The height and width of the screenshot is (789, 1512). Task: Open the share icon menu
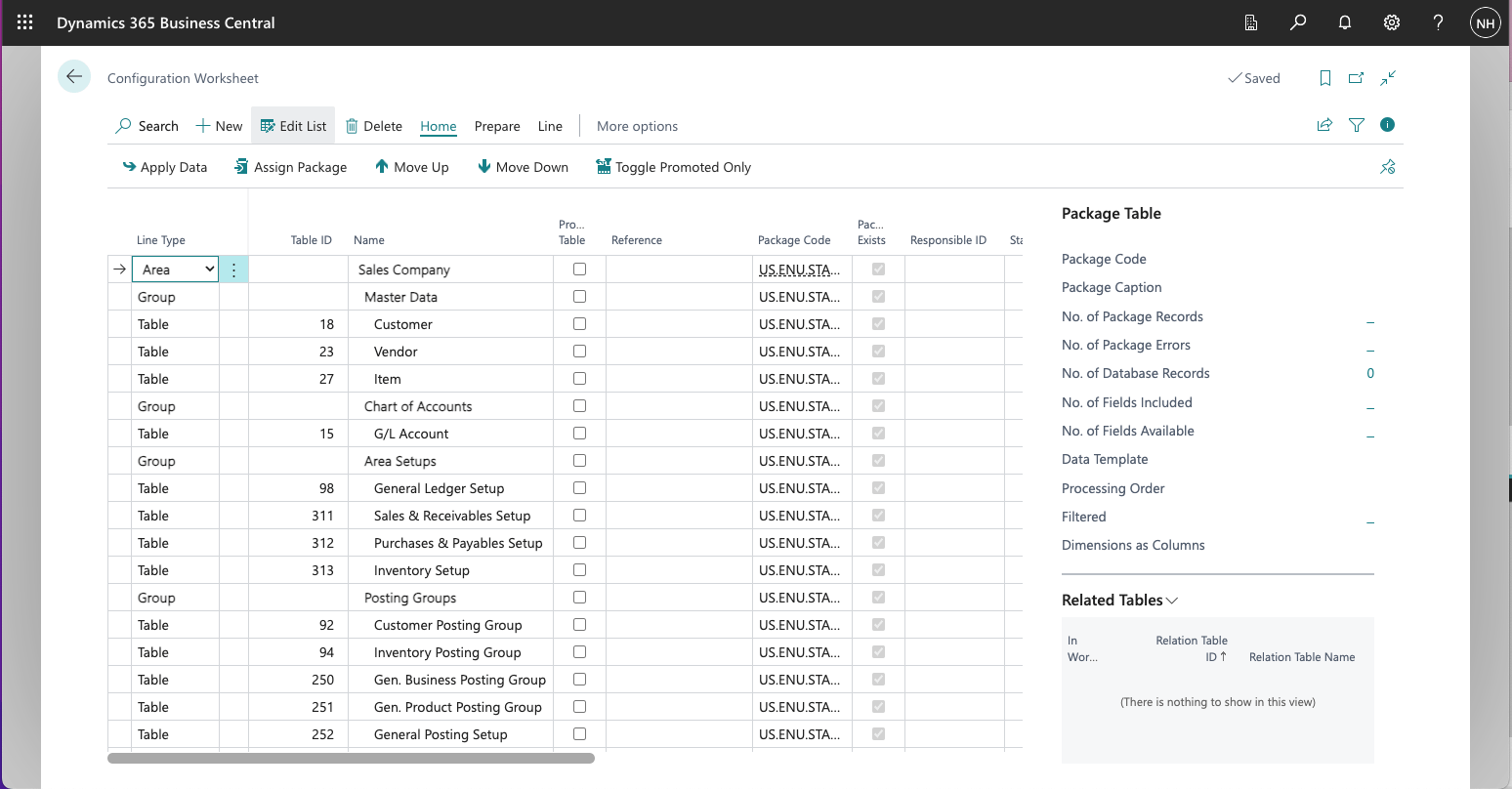point(1324,125)
